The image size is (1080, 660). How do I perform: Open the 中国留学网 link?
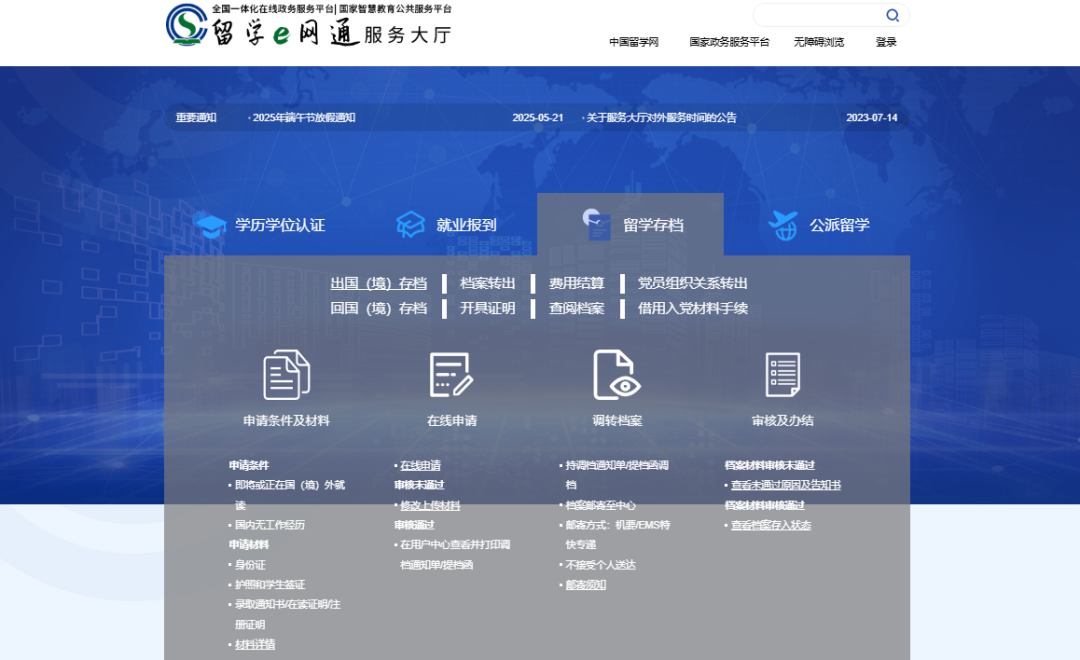pos(634,42)
